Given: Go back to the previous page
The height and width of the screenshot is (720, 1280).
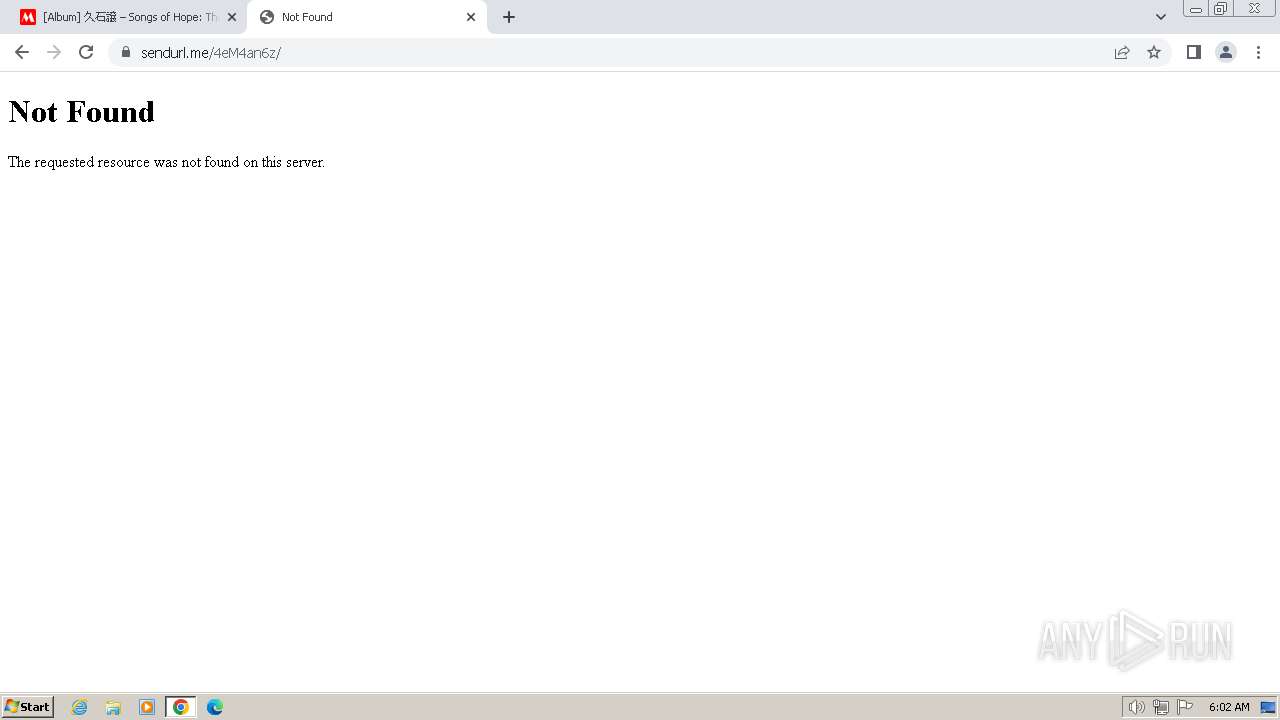Looking at the screenshot, I should pos(22,52).
